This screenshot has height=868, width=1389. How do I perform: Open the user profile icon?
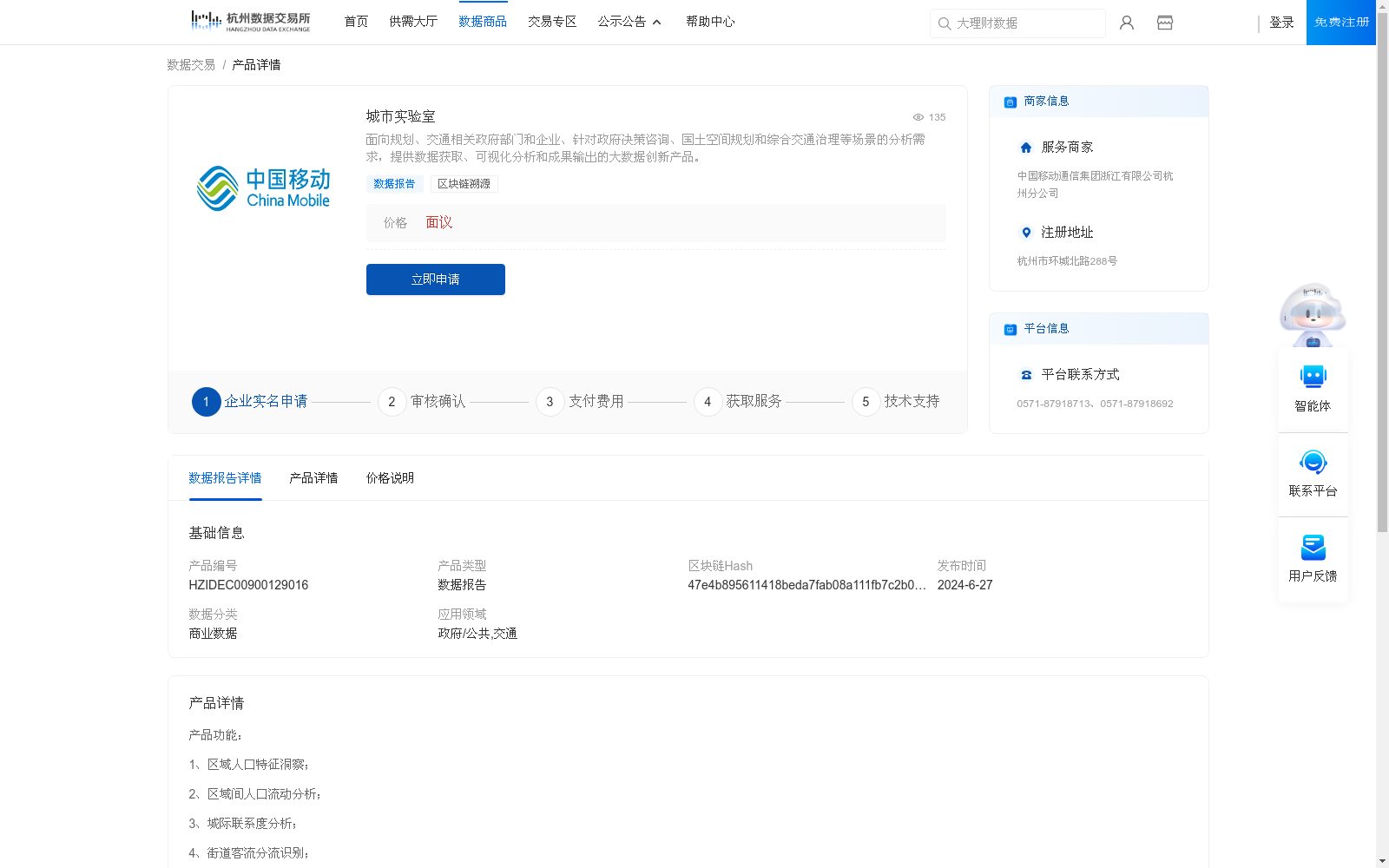click(1127, 23)
